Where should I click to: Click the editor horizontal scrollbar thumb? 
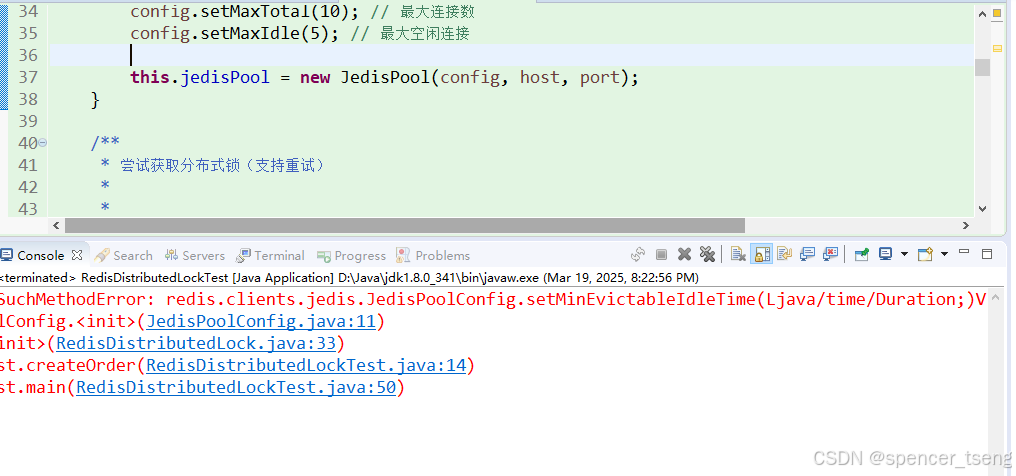(404, 225)
